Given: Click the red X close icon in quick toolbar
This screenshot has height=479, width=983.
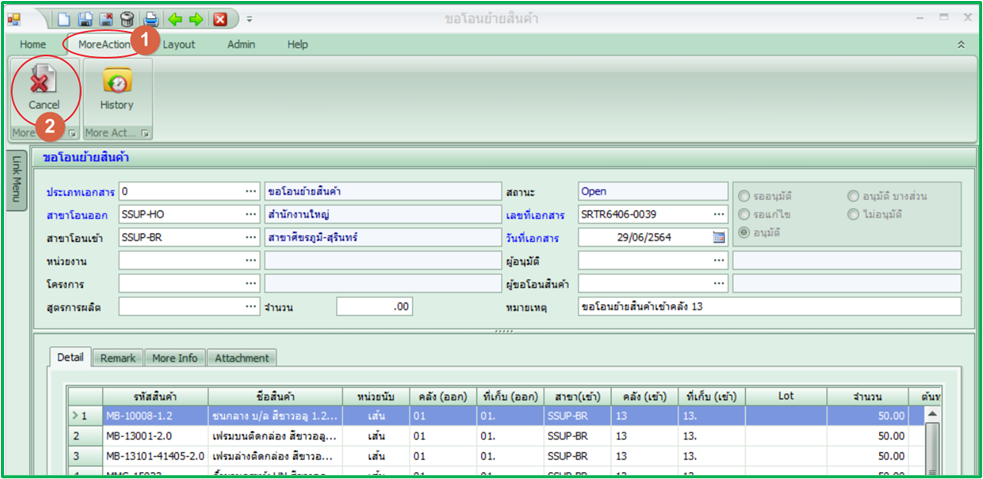Looking at the screenshot, I should point(220,19).
